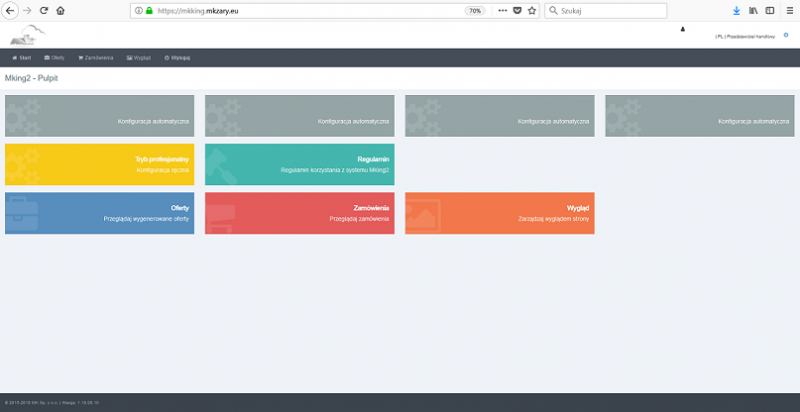Open the yellow Tryb profesjonalny tile
This screenshot has height=412, width=800.
click(x=99, y=164)
